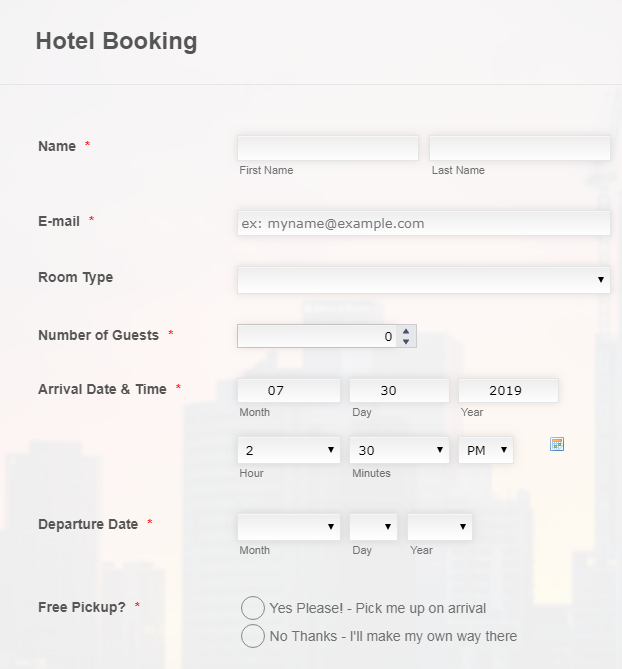Viewport: 622px width, 669px height.
Task: Increase the Number of Guests with up arrow
Action: [x=406, y=331]
